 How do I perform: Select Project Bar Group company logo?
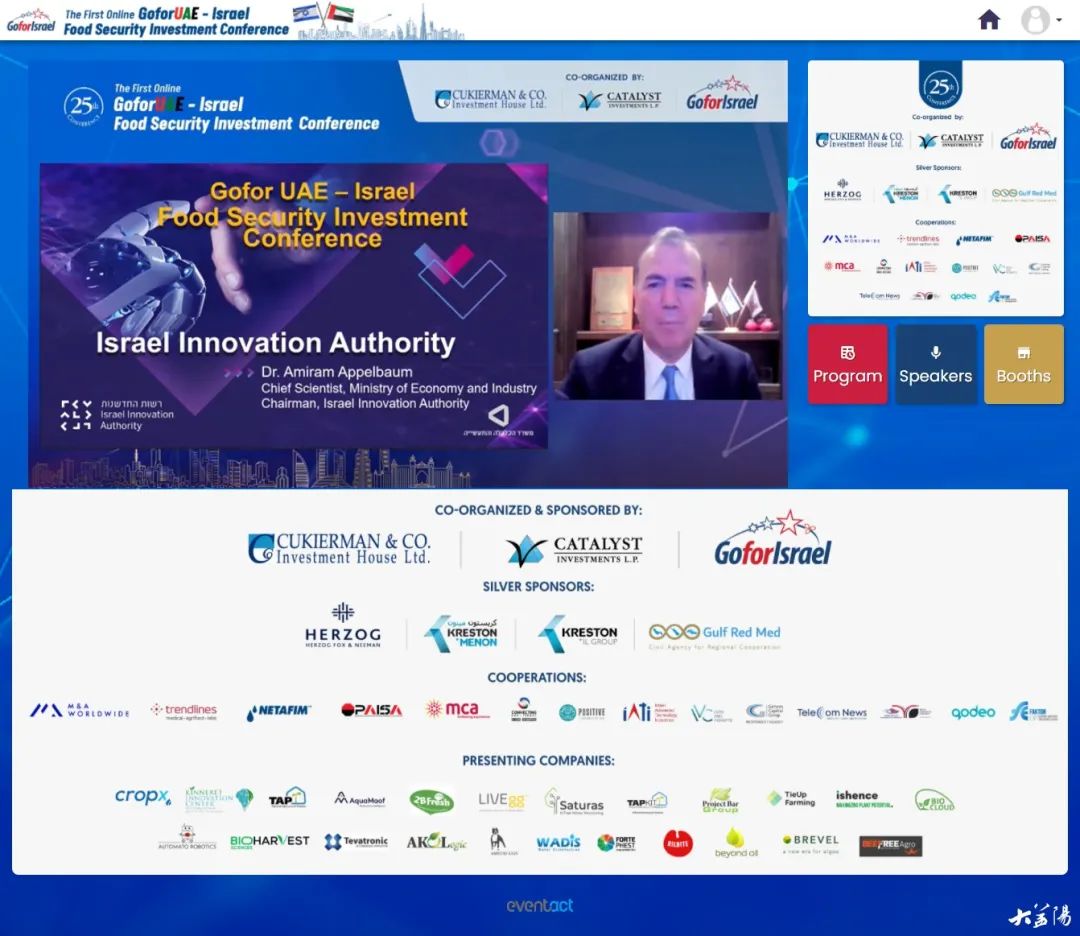(x=720, y=800)
